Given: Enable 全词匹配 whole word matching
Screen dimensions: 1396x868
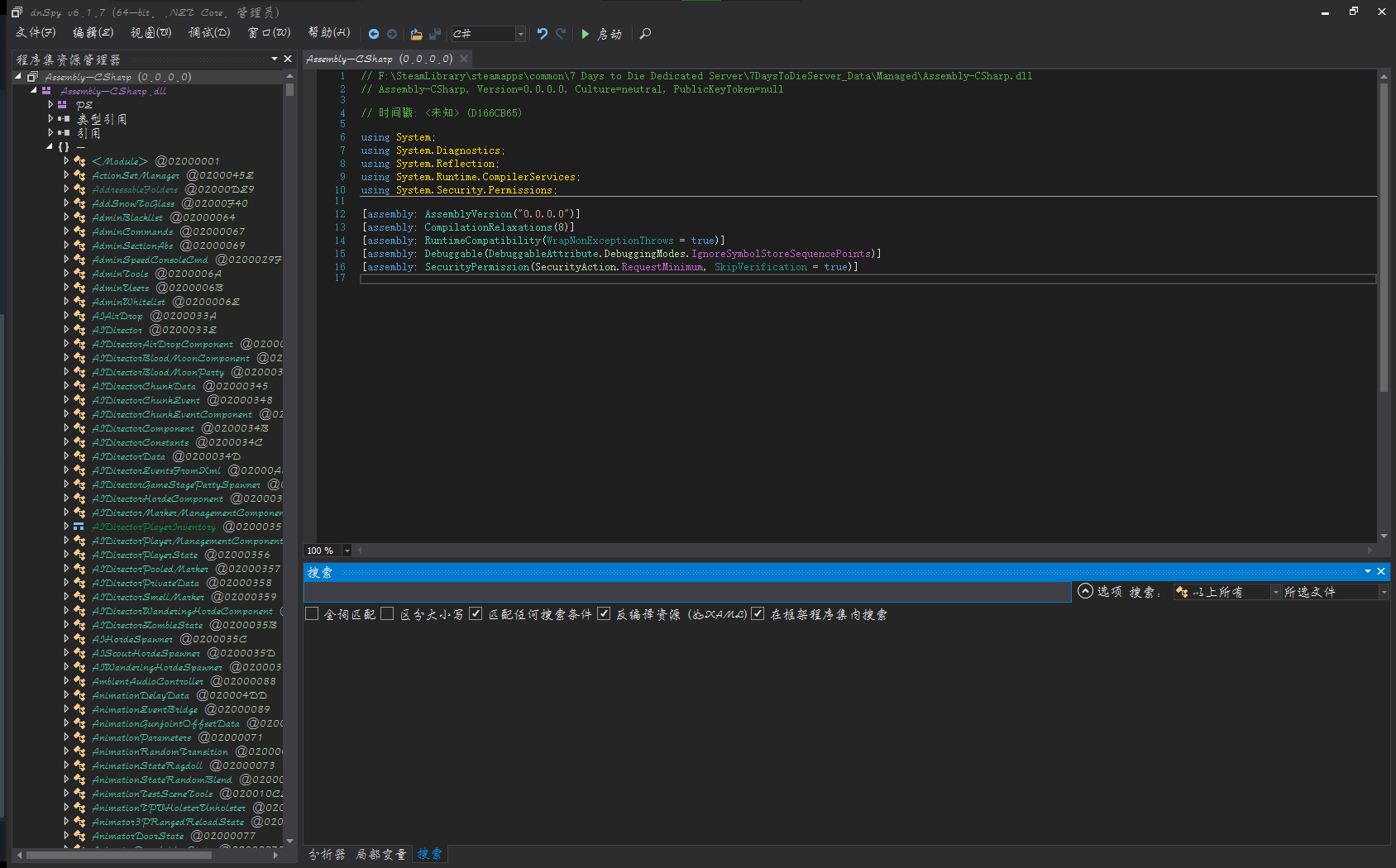Looking at the screenshot, I should click(312, 613).
